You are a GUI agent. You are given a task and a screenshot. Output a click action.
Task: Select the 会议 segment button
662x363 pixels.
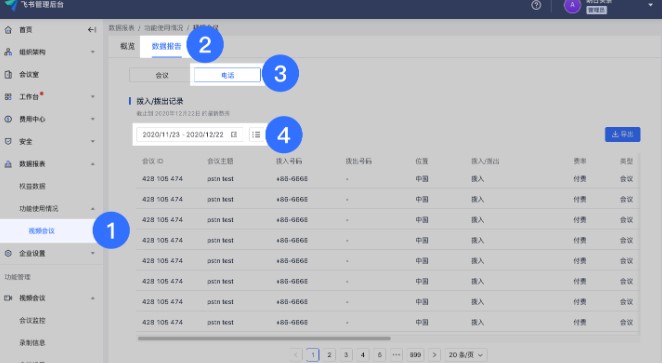coord(162,76)
